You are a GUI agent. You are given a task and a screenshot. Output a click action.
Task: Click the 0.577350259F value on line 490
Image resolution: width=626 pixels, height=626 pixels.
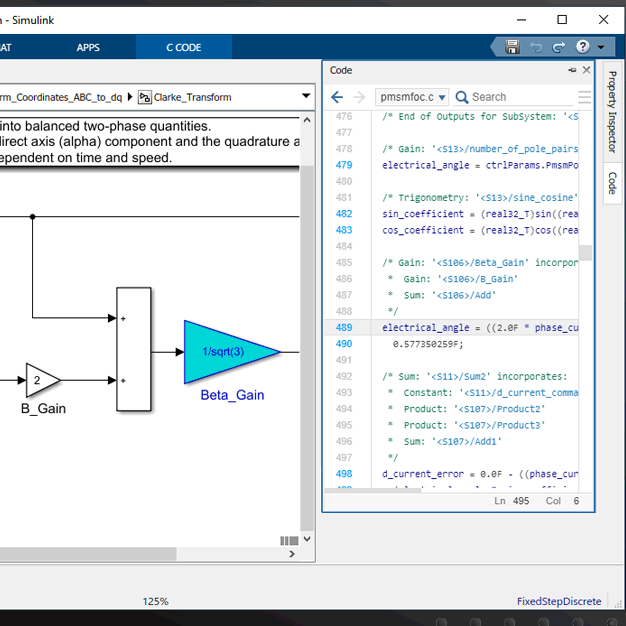428,344
